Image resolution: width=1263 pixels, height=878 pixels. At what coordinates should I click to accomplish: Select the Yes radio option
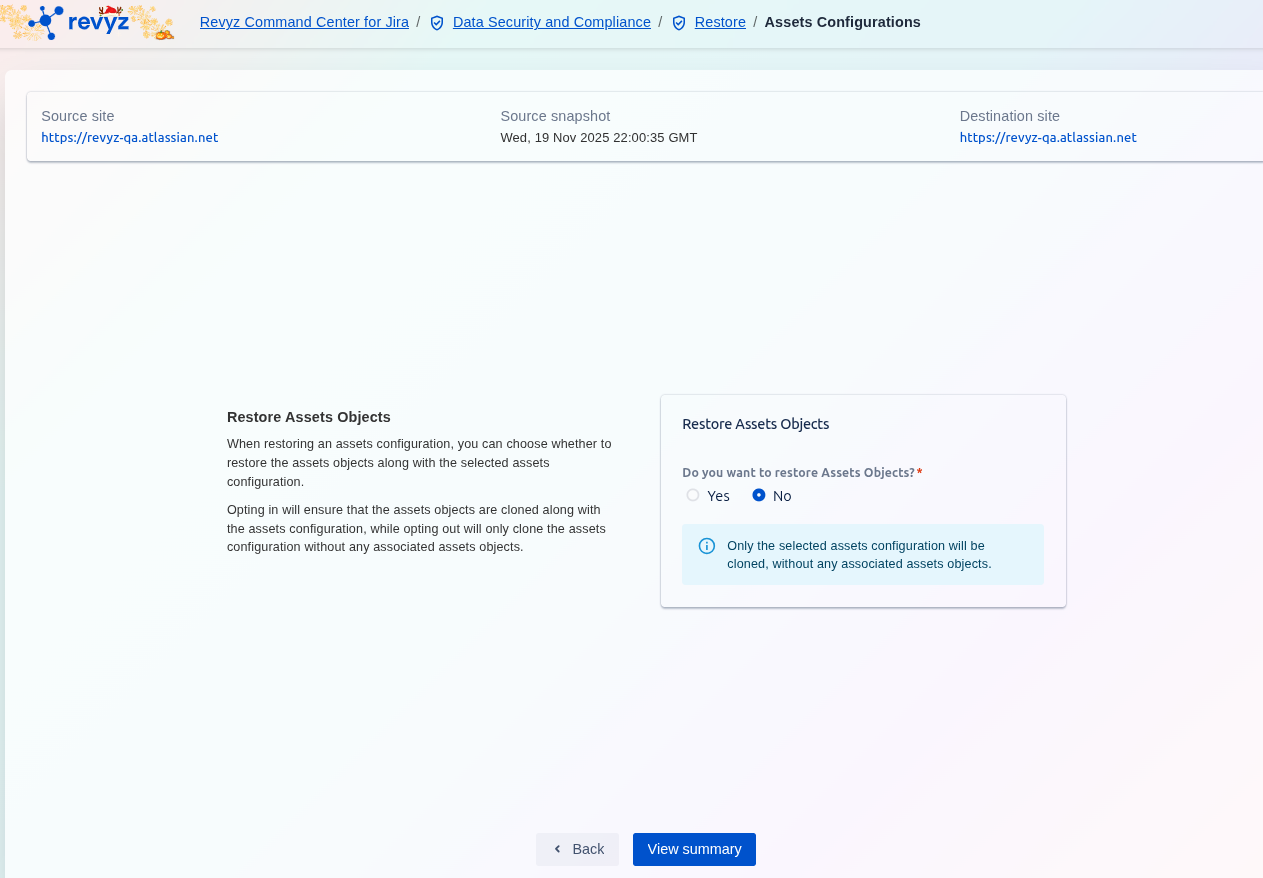(693, 495)
